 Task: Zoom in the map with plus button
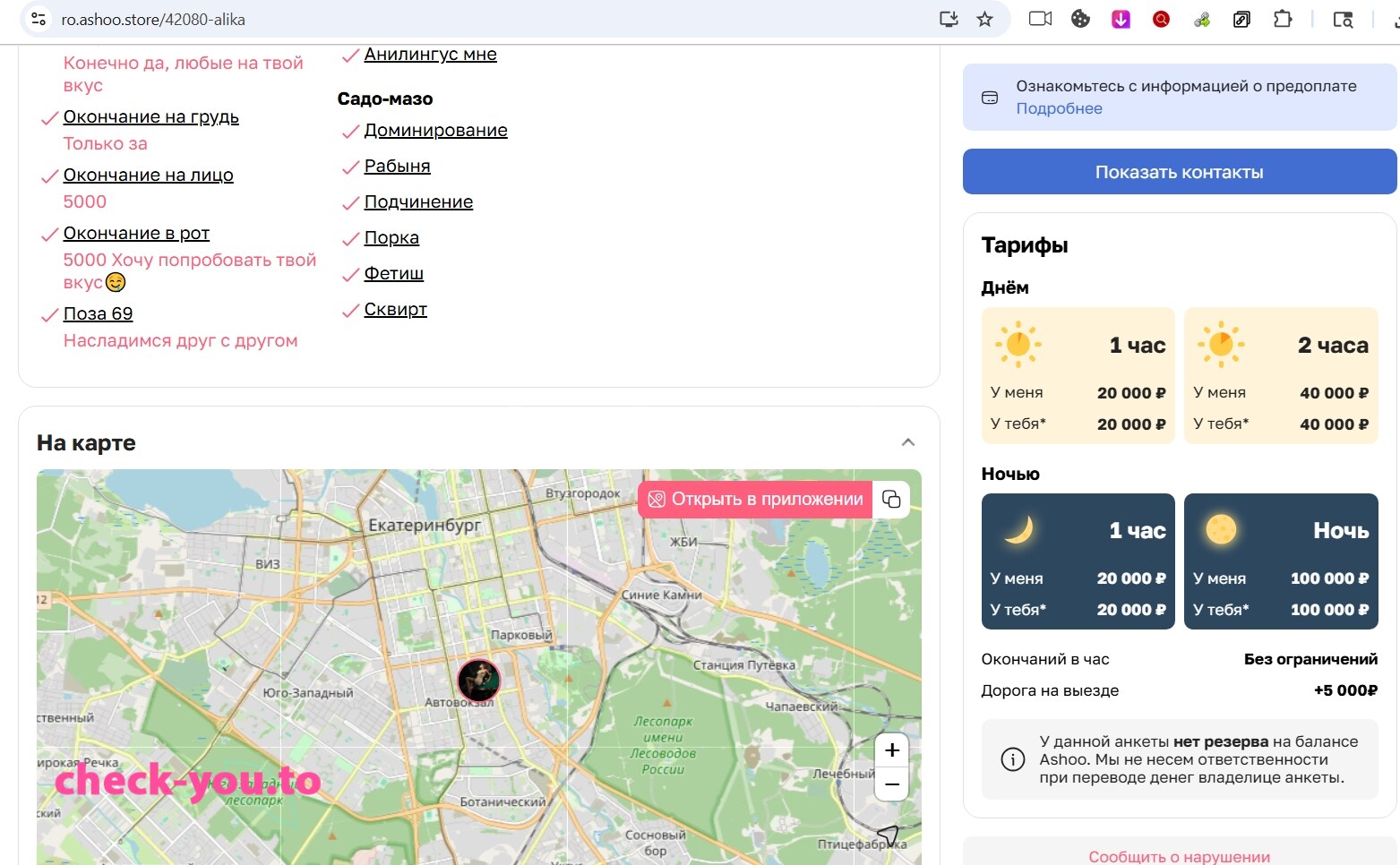(891, 749)
